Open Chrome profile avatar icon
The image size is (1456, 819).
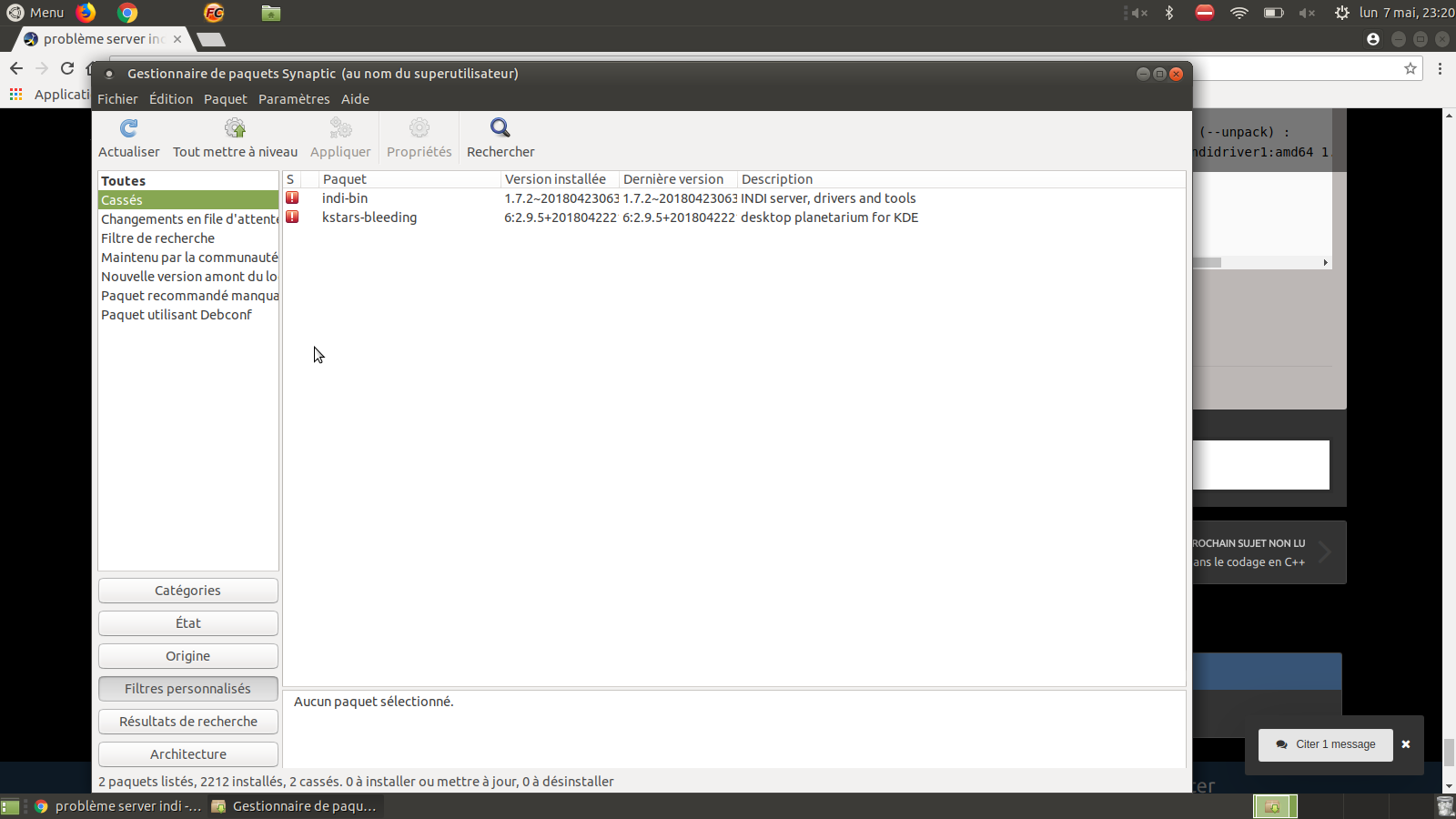[1373, 39]
